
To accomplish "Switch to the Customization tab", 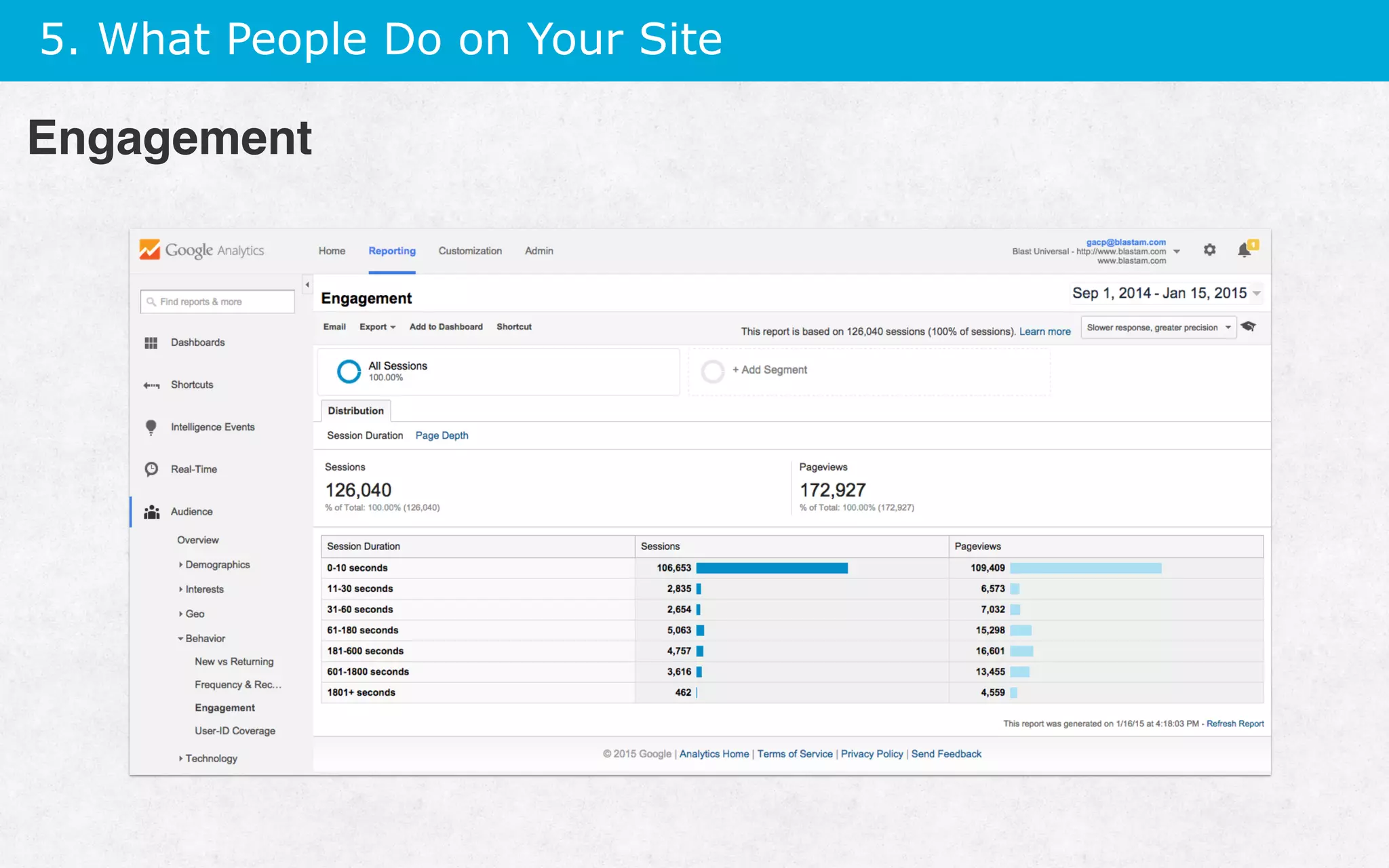I will coord(470,251).
